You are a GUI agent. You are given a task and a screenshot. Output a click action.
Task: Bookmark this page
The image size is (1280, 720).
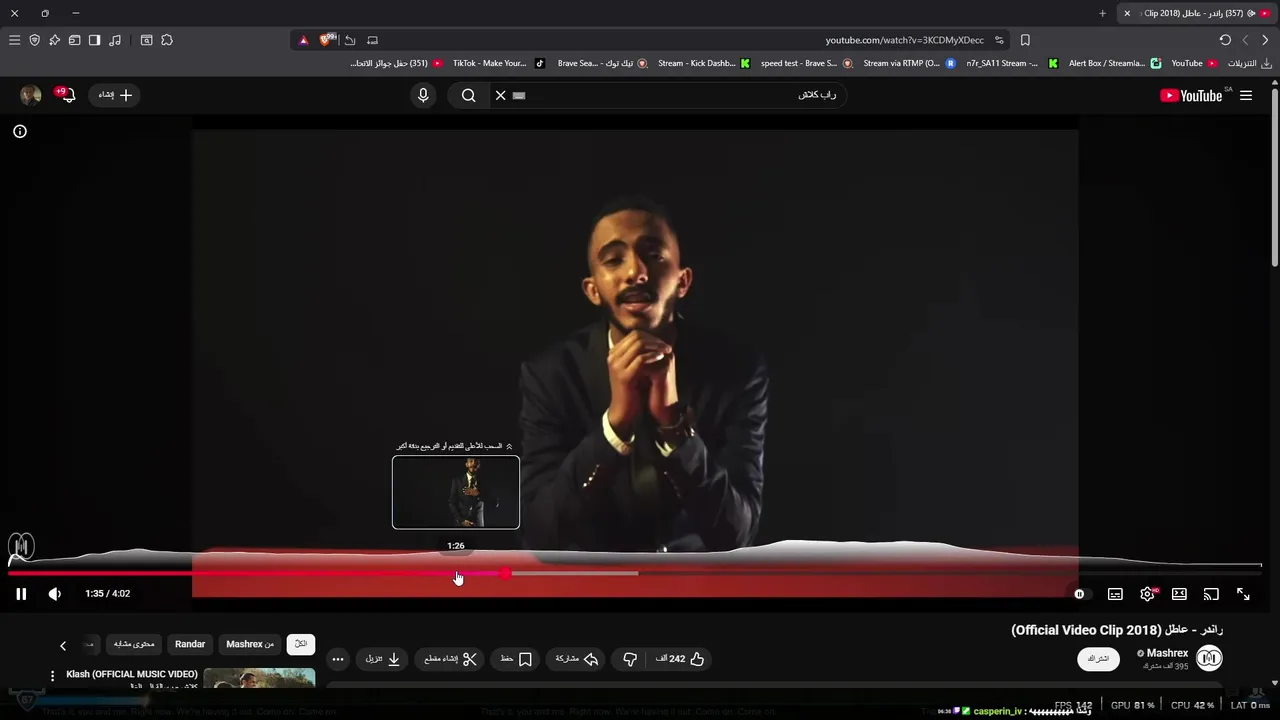tap(1025, 40)
